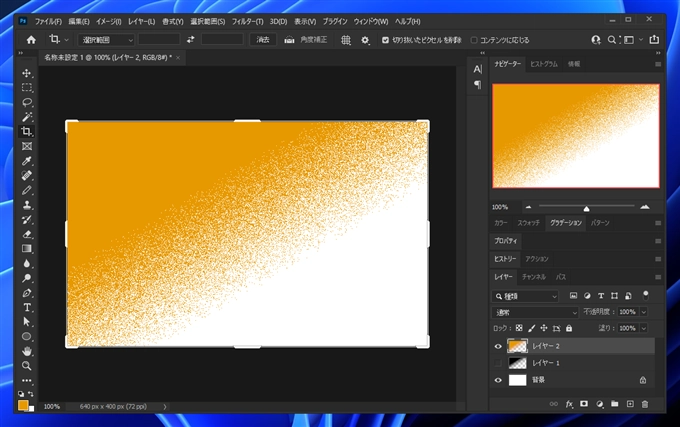Image resolution: width=680 pixels, height=427 pixels.
Task: Click the foreground orange color swatch
Action: point(23,404)
